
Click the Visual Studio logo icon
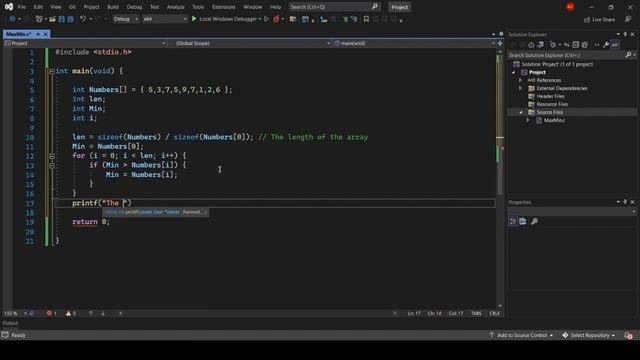(9, 7)
